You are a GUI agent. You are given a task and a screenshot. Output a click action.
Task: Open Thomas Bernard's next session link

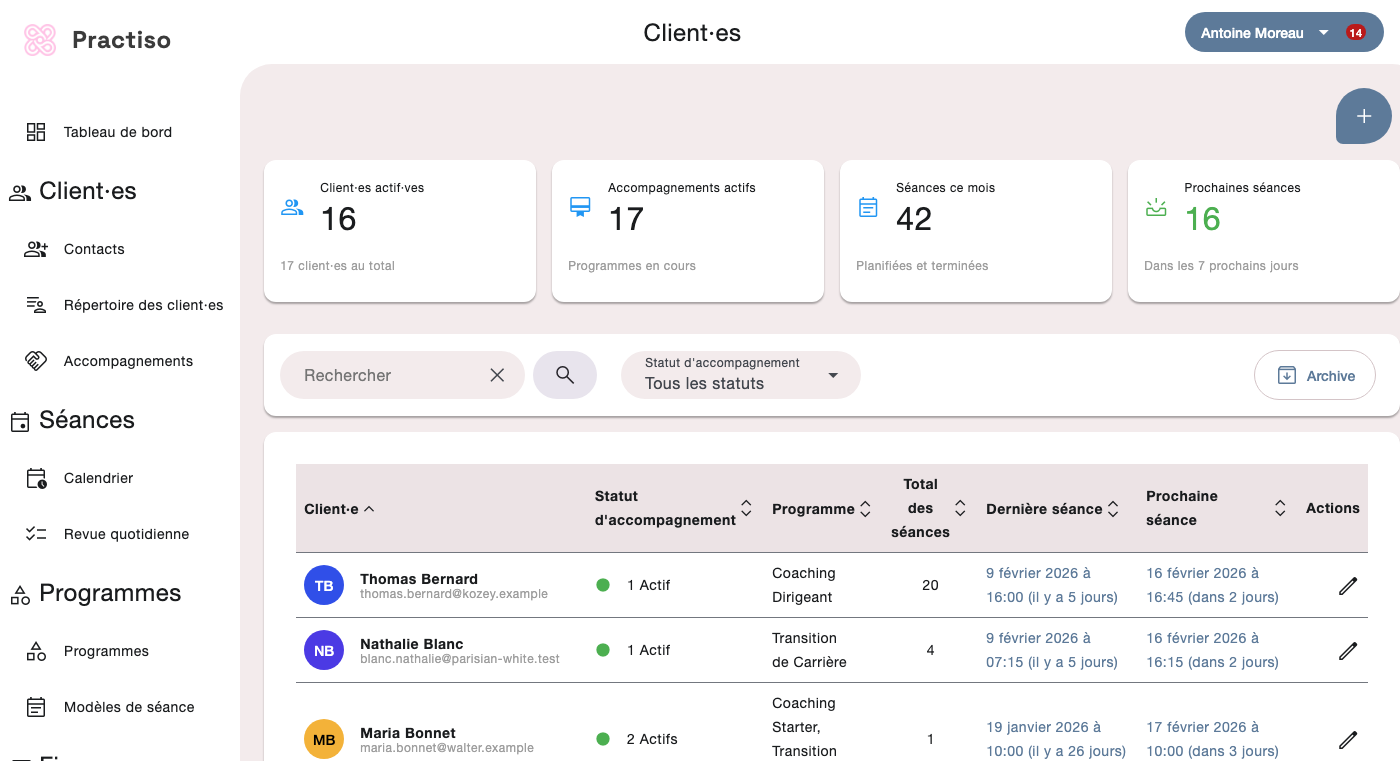point(1211,585)
